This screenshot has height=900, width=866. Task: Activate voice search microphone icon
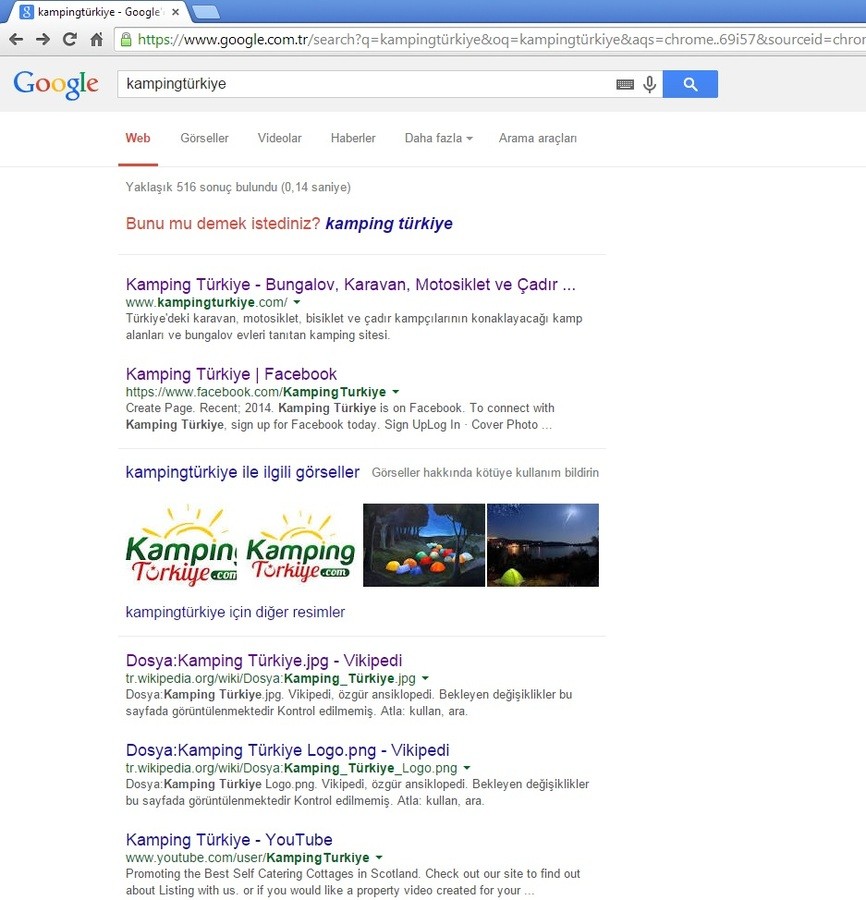pyautogui.click(x=650, y=84)
